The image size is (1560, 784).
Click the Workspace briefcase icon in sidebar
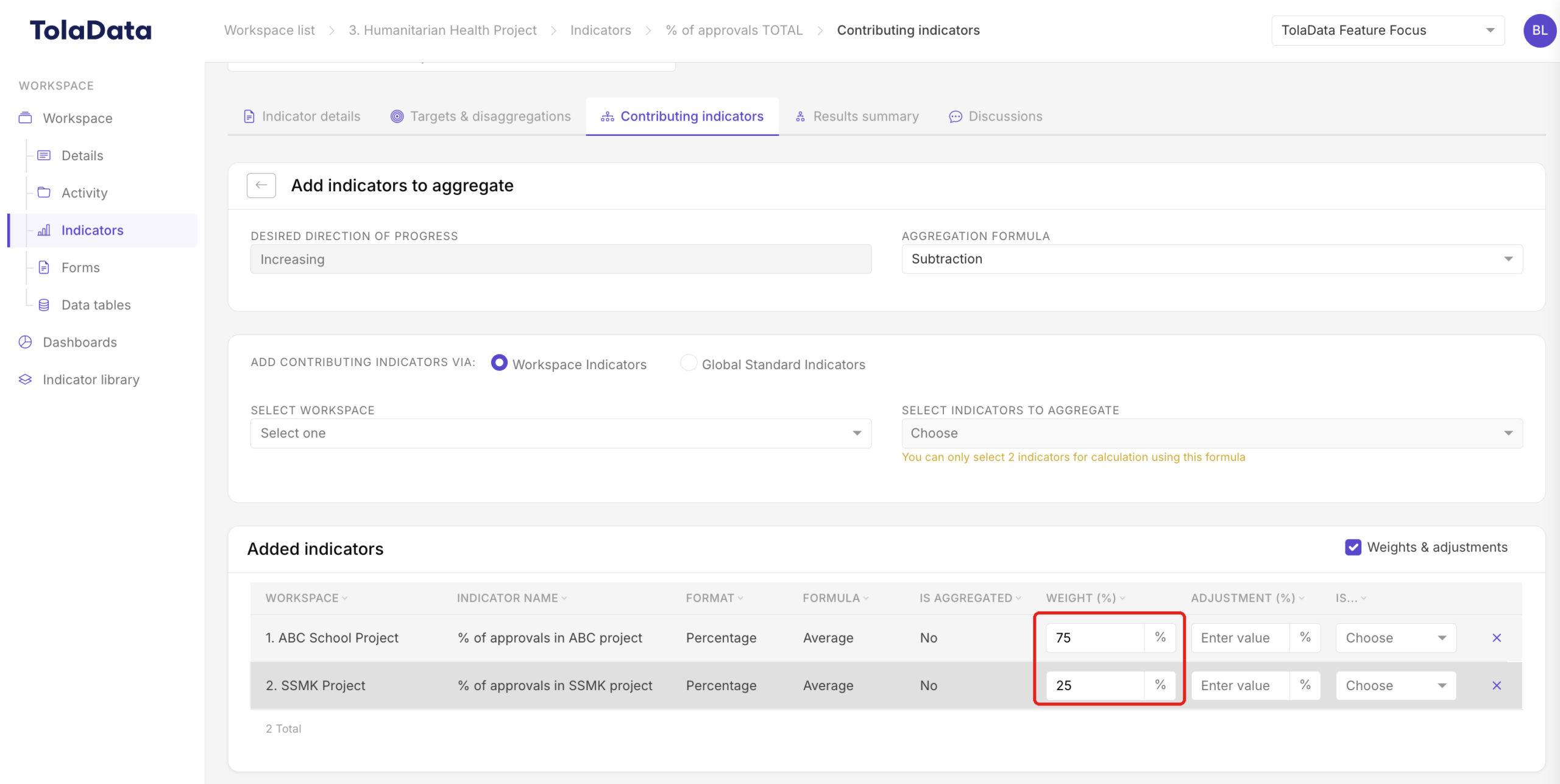pos(25,118)
